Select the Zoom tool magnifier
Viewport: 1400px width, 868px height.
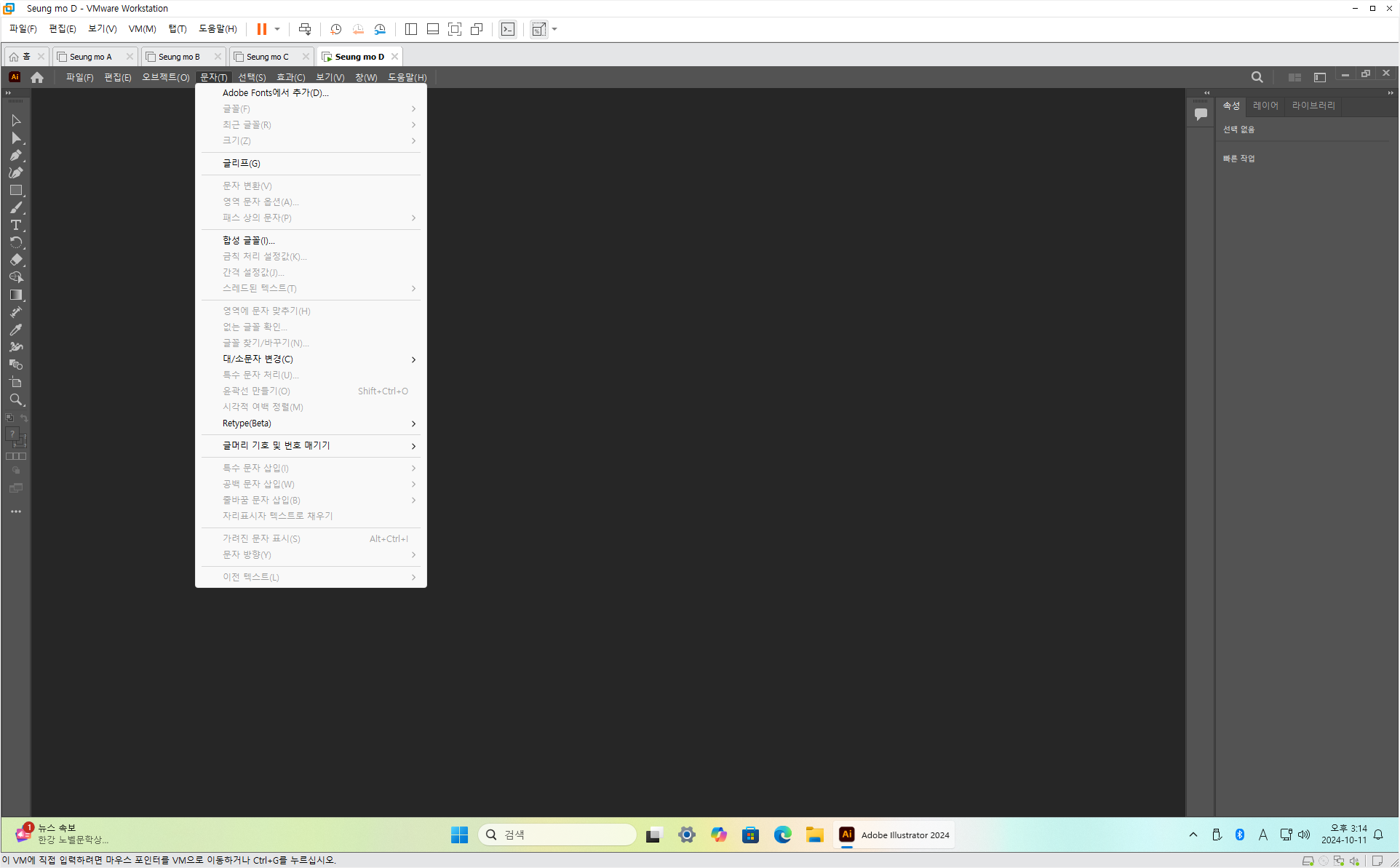point(16,399)
